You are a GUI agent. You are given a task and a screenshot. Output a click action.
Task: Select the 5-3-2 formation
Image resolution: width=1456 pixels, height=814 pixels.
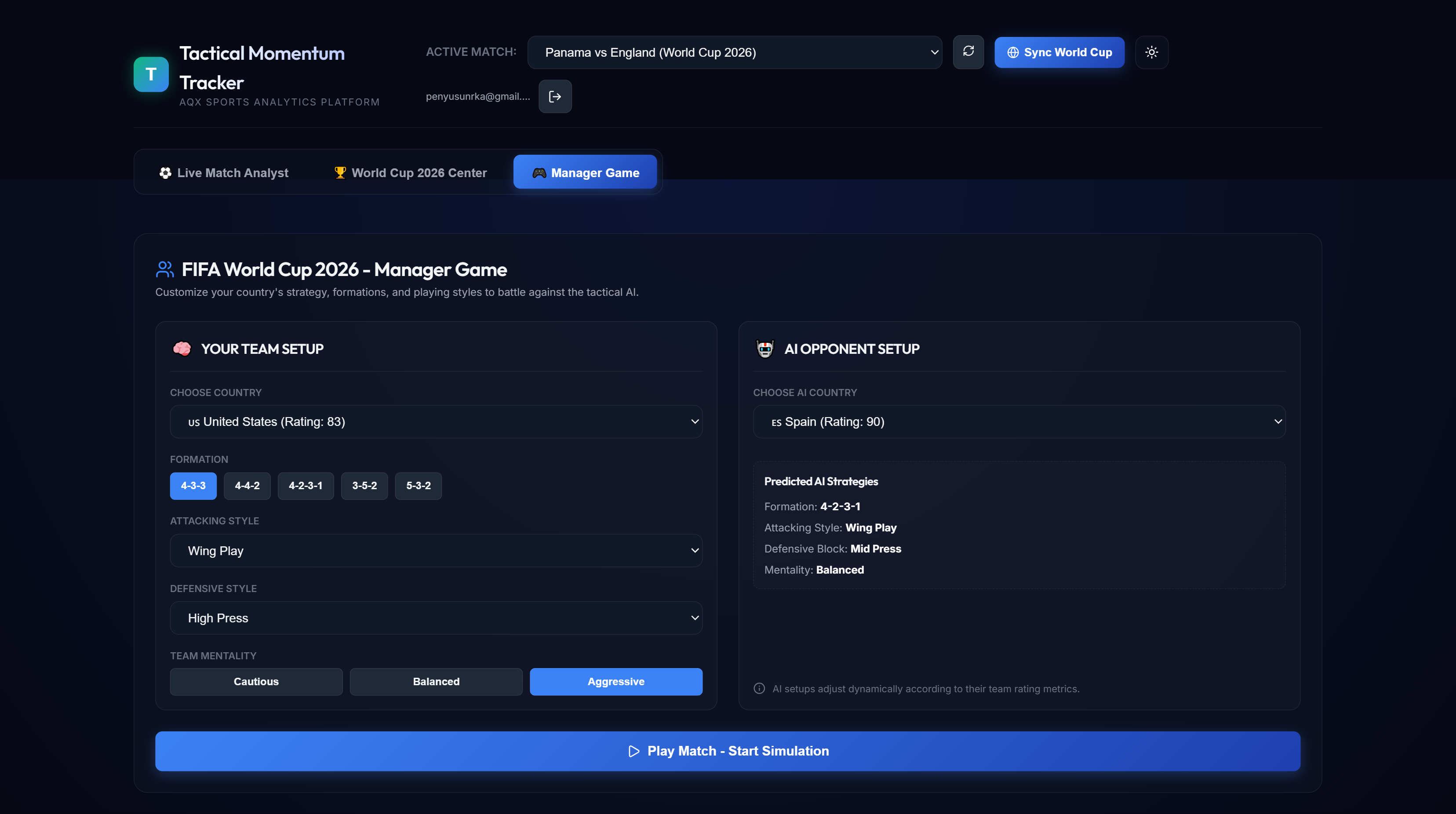coord(418,486)
